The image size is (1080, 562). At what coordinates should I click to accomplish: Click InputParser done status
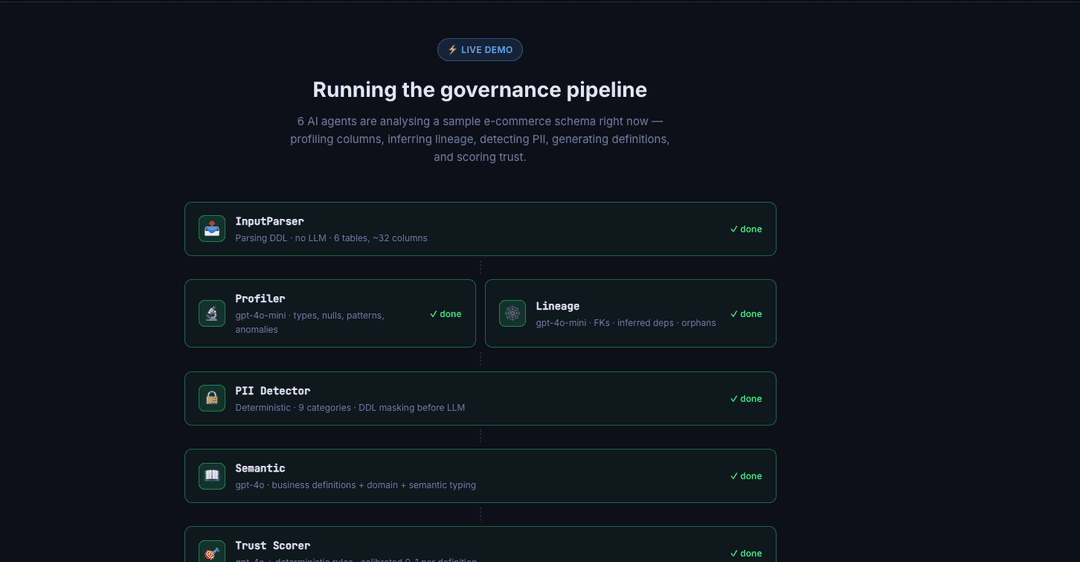pyautogui.click(x=746, y=229)
